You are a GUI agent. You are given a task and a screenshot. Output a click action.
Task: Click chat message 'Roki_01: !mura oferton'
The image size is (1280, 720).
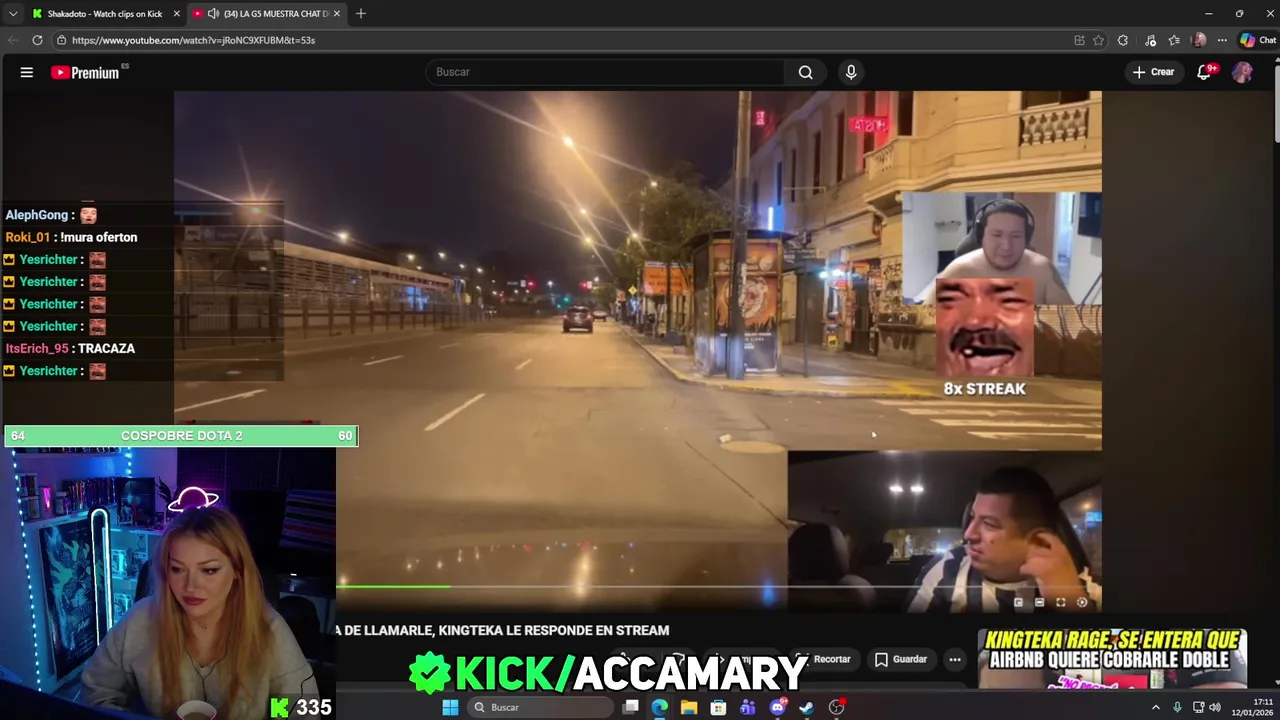click(71, 237)
